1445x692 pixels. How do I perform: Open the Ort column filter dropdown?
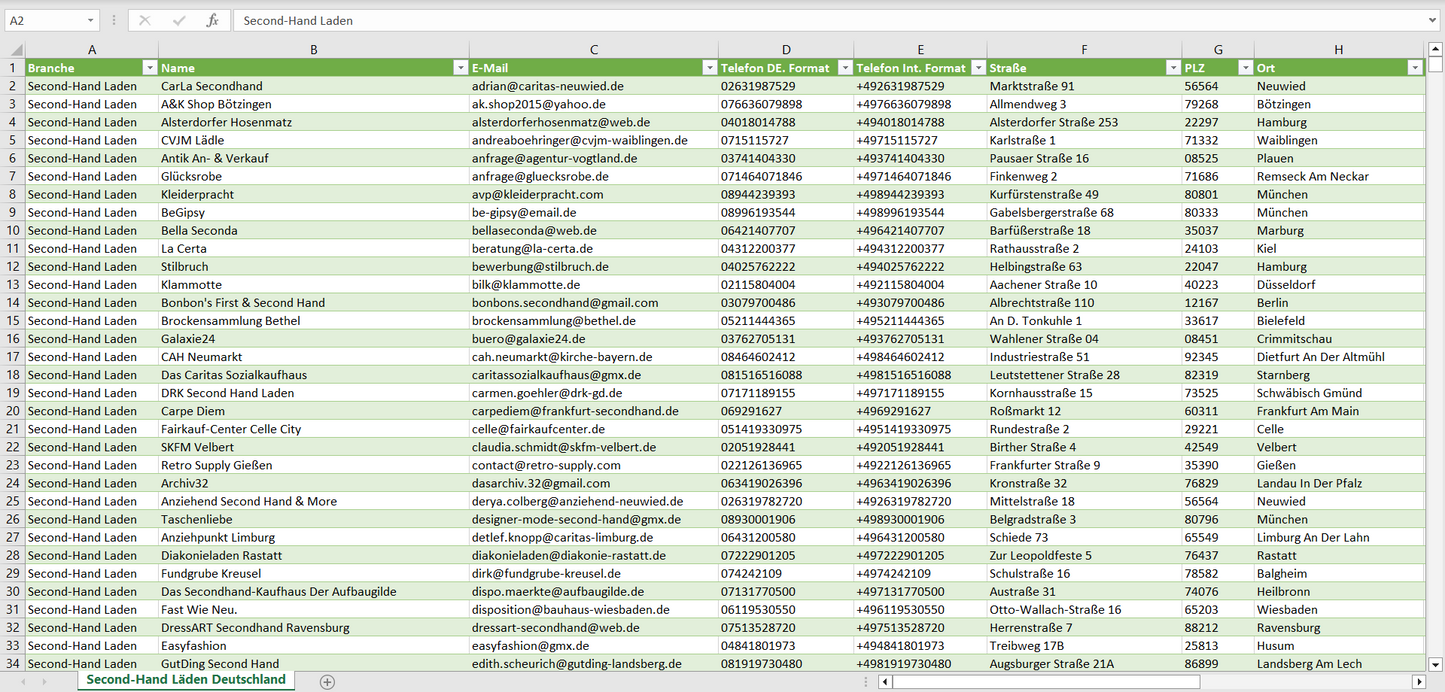pyautogui.click(x=1414, y=68)
